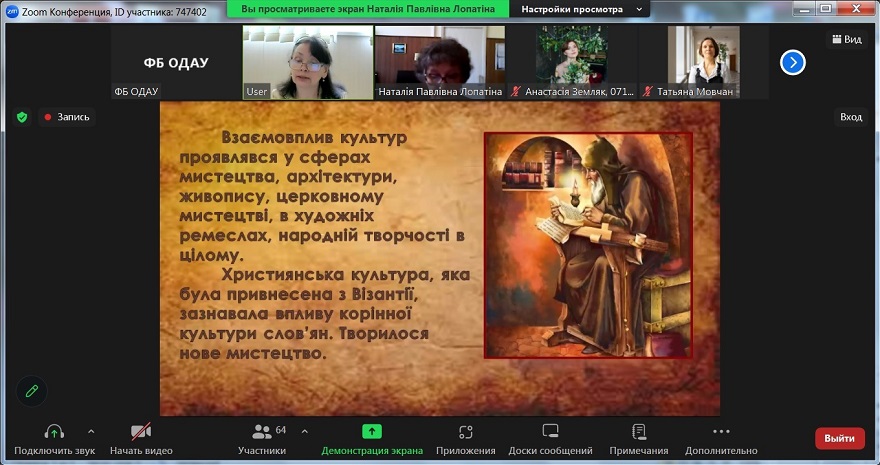Select the ФБ ОДАУ participant tile
The image size is (880, 465).
click(175, 62)
